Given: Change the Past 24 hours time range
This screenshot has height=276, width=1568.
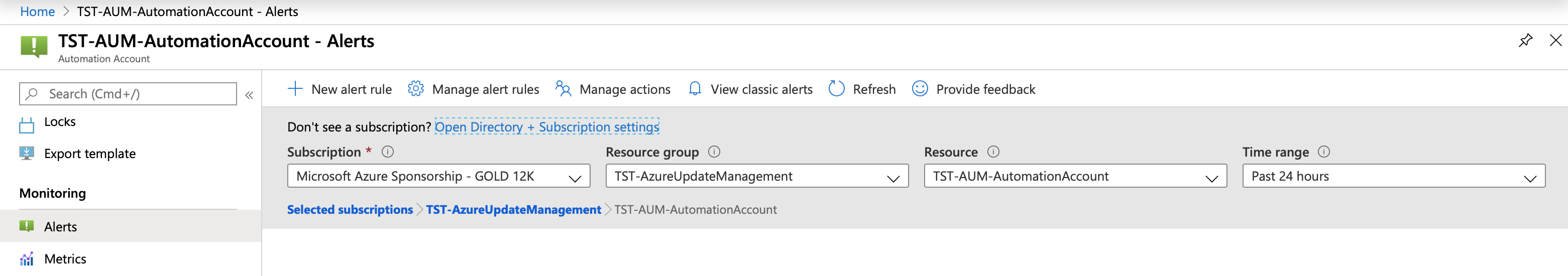Looking at the screenshot, I should (x=1393, y=176).
